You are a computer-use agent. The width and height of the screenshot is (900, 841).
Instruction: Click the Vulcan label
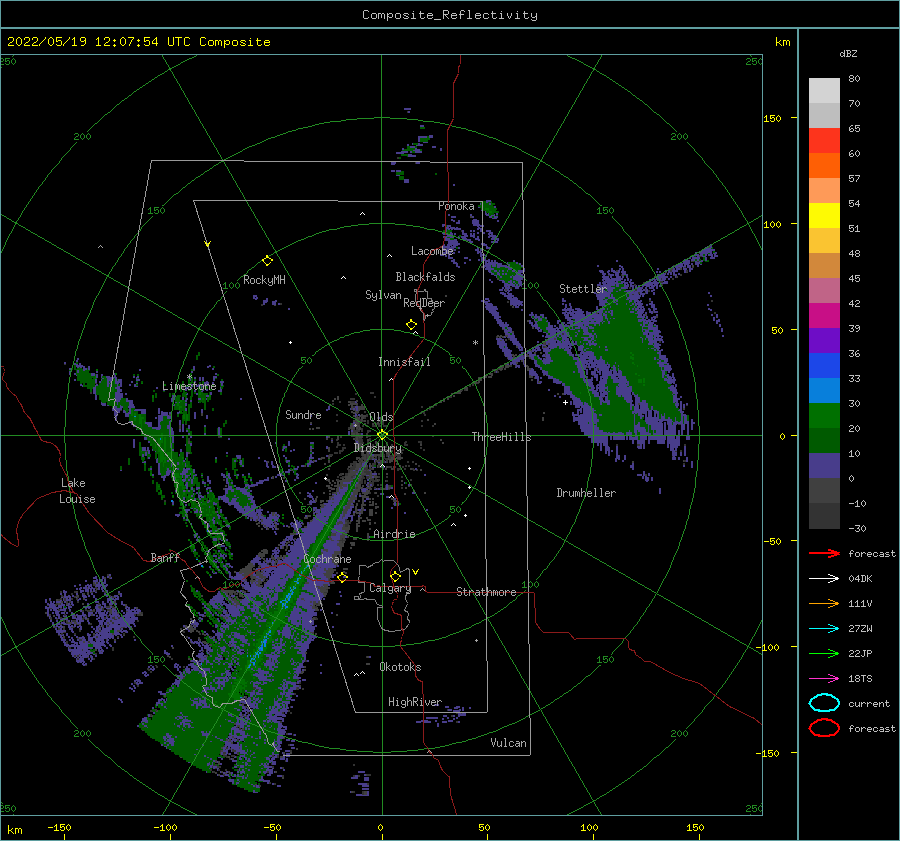pyautogui.click(x=509, y=743)
